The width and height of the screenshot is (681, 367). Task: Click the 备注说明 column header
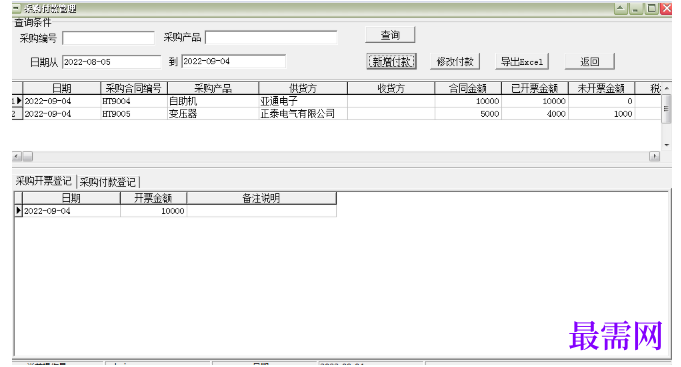[x=261, y=198]
